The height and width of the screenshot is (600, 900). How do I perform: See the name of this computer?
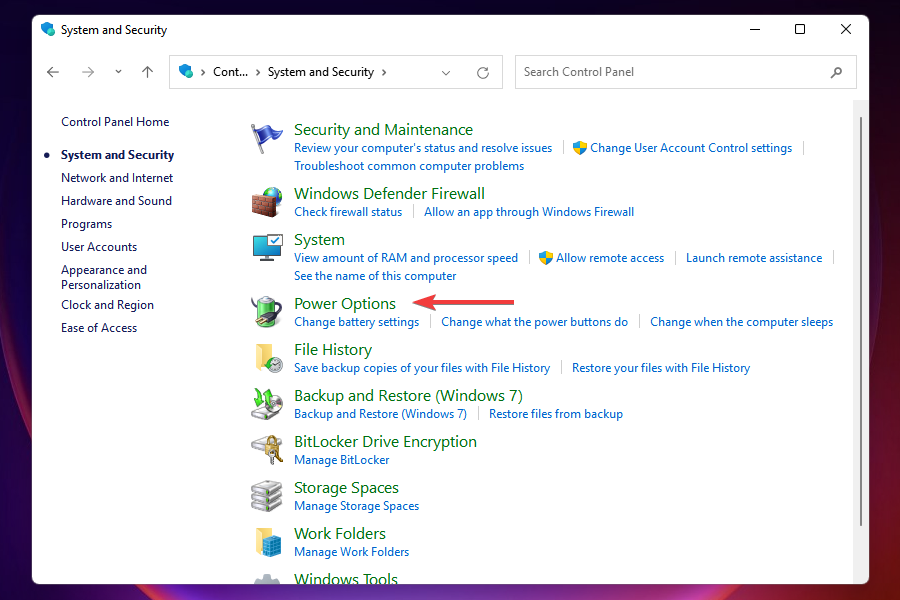375,276
